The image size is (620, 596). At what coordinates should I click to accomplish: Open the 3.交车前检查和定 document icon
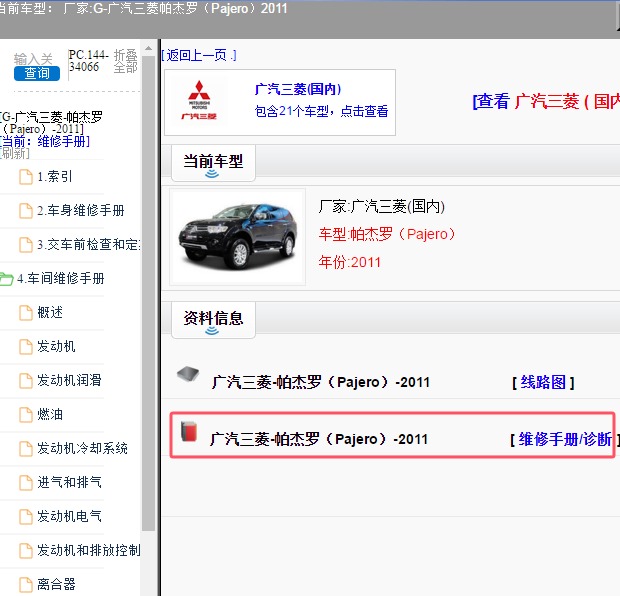click(26, 245)
